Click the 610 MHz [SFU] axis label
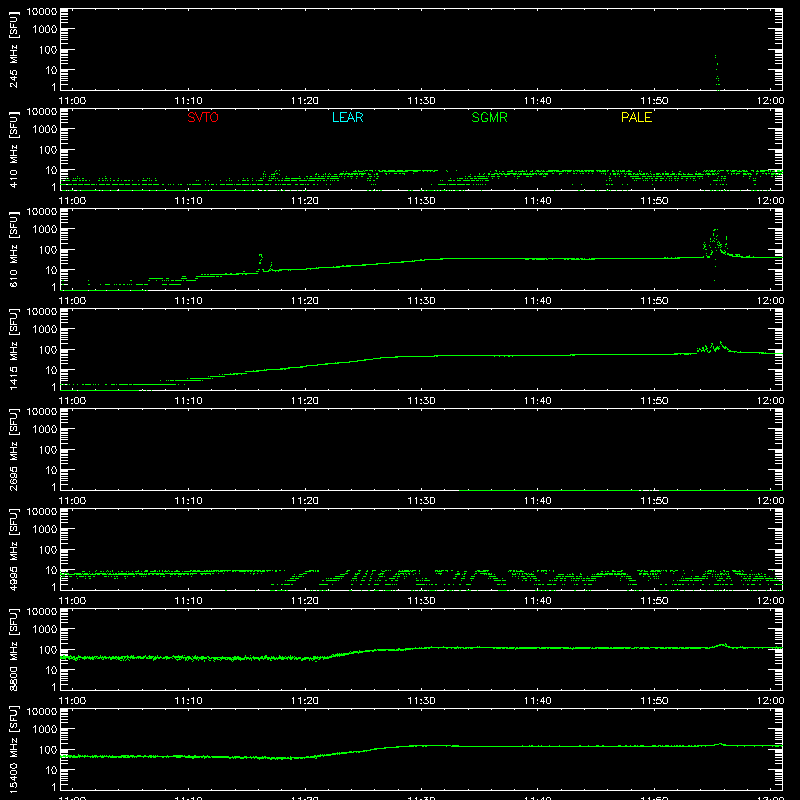The width and height of the screenshot is (800, 800). (13, 250)
